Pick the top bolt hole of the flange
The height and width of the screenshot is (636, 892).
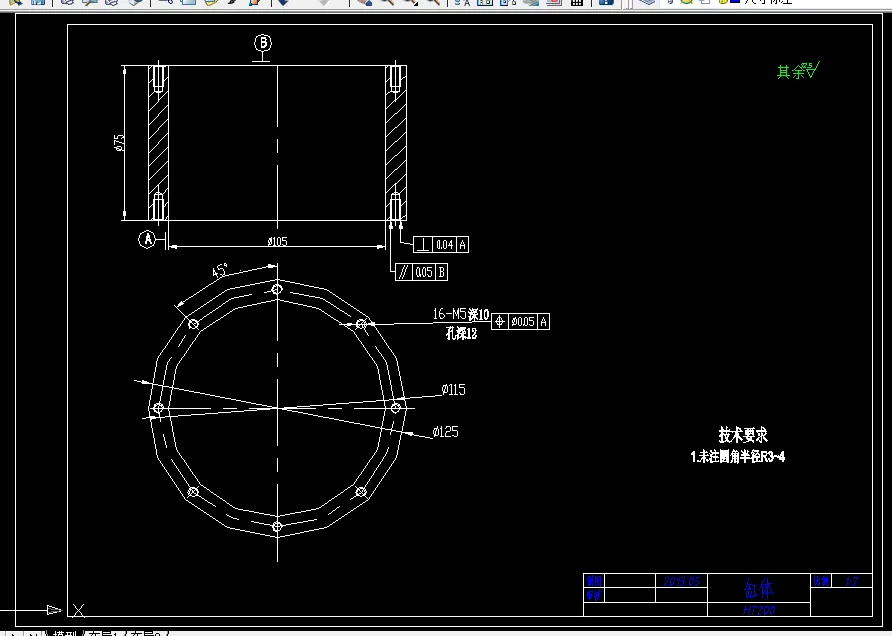pyautogui.click(x=277, y=289)
